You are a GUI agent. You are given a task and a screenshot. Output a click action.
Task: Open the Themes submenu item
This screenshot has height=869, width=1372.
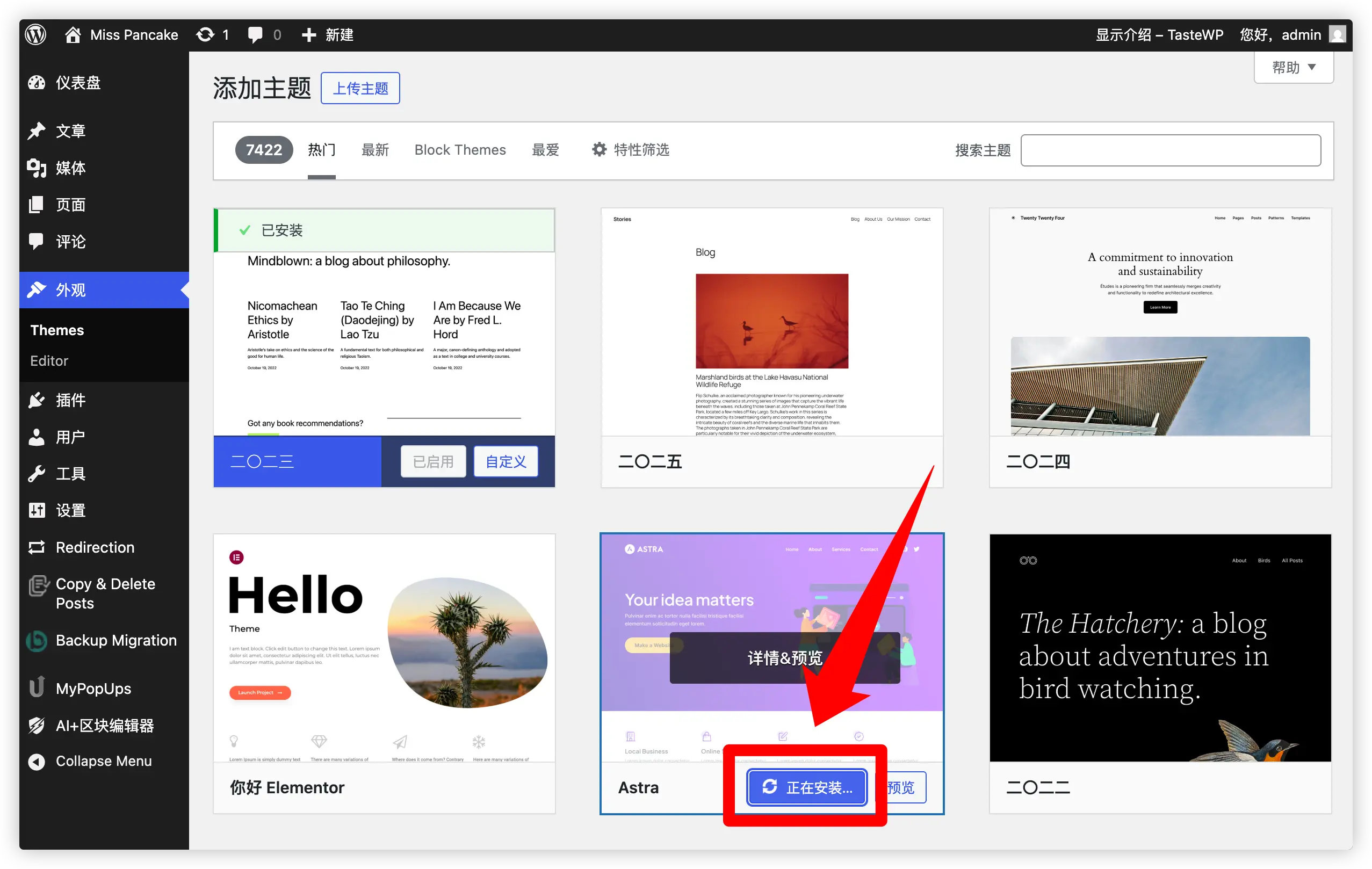pos(57,330)
